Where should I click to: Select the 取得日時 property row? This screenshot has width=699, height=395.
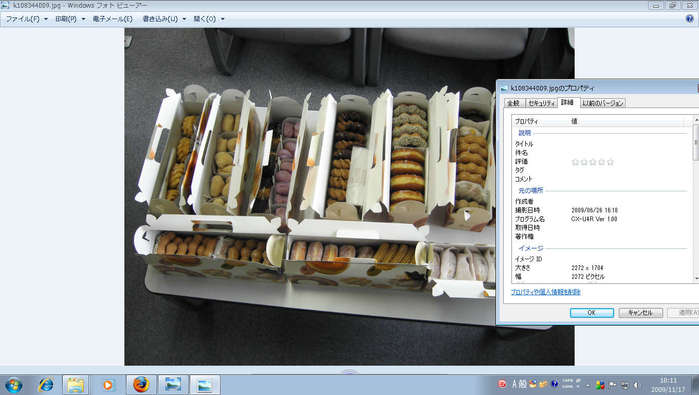tap(602, 228)
